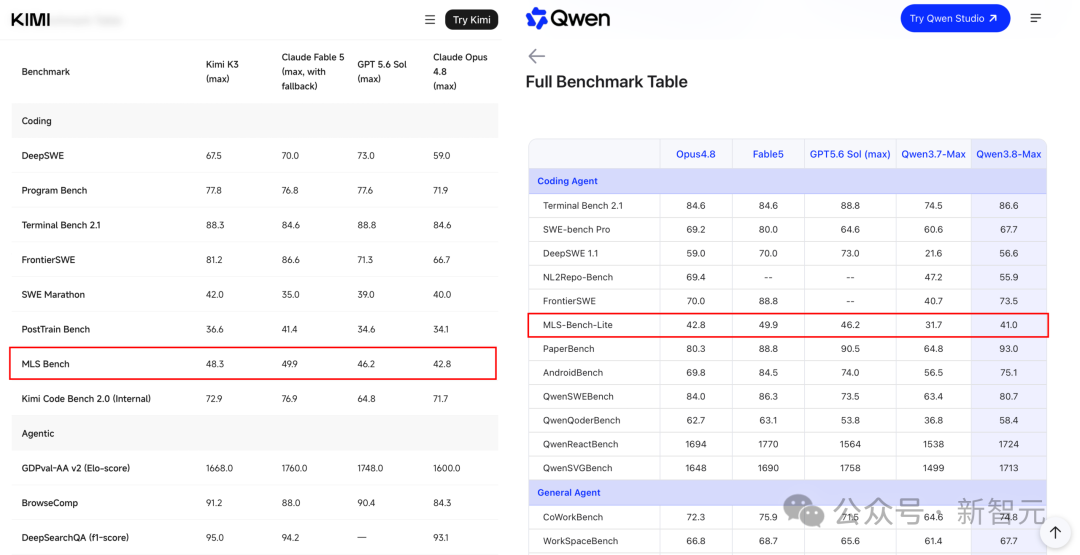This screenshot has width=1080, height=555.
Task: Select the NL2Repo-Bench row label
Action: click(x=578, y=278)
